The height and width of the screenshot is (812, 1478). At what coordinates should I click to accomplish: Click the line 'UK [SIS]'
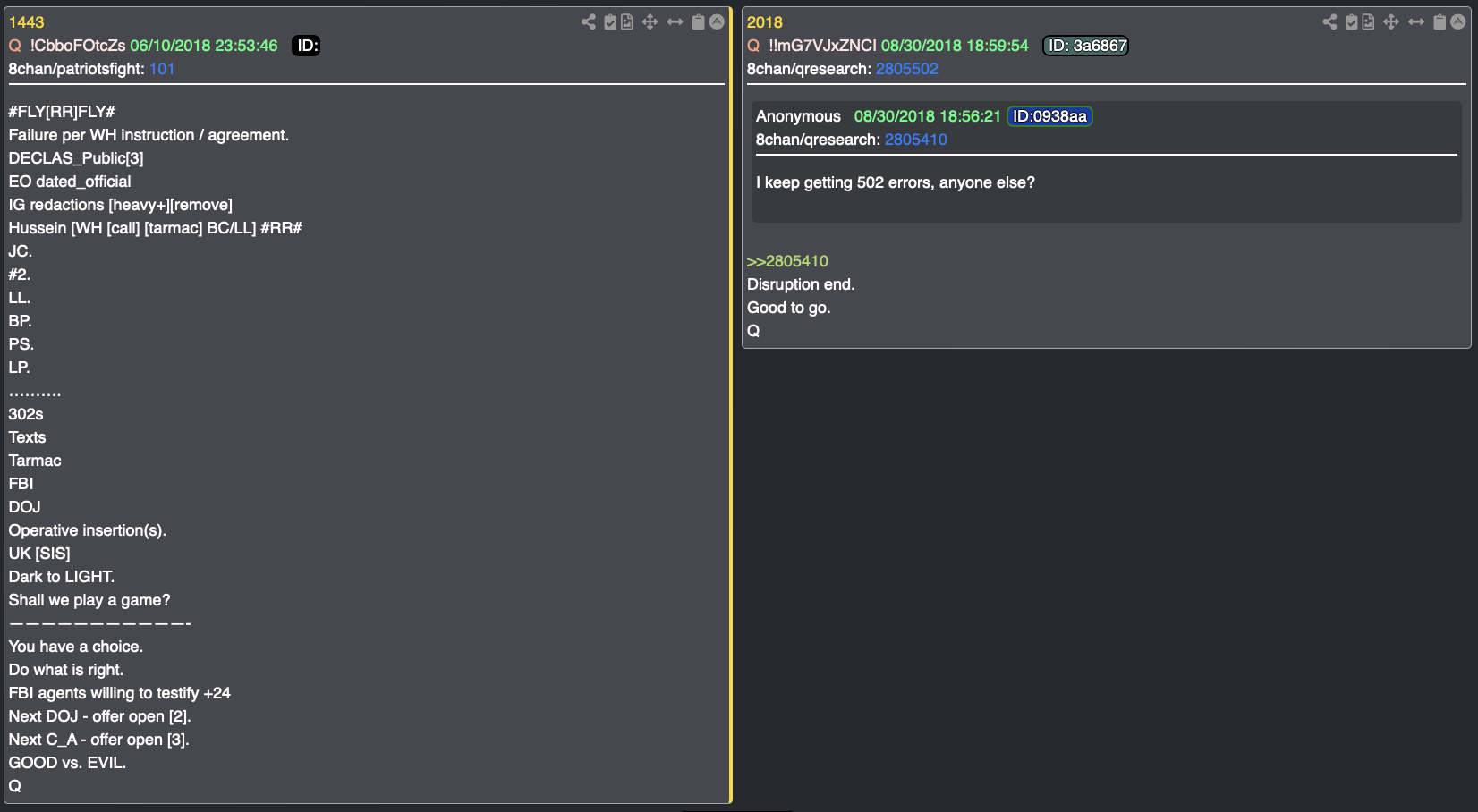pos(39,554)
